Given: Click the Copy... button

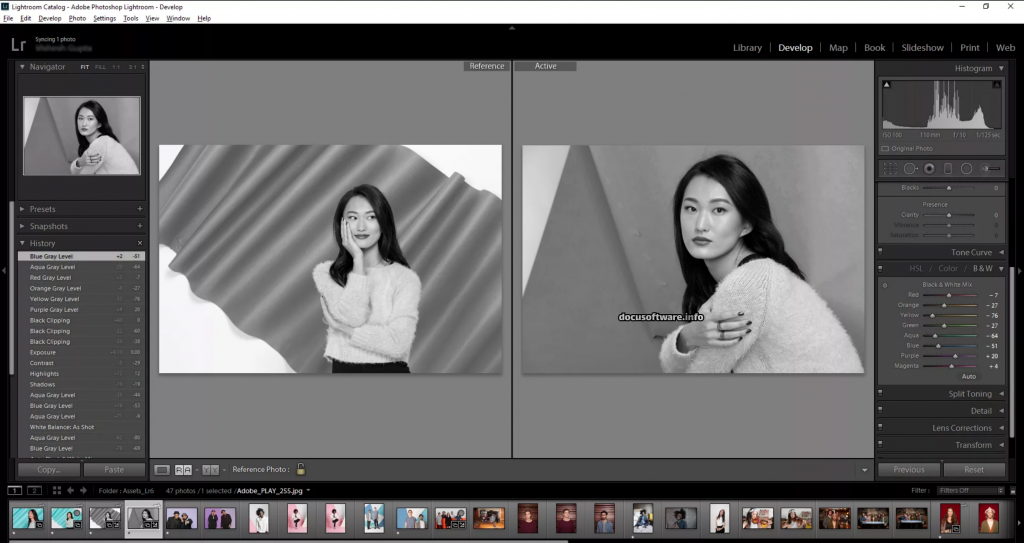Looking at the screenshot, I should tap(48, 469).
